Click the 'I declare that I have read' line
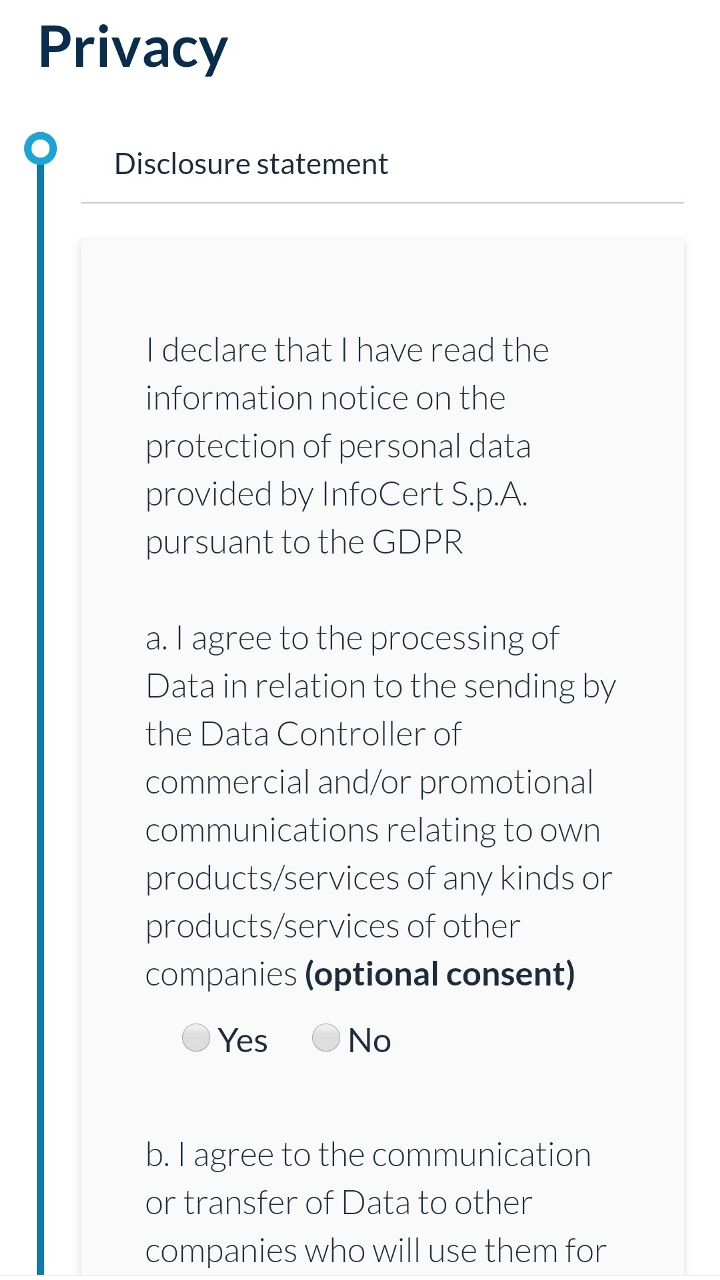The width and height of the screenshot is (720, 1280). 347,350
